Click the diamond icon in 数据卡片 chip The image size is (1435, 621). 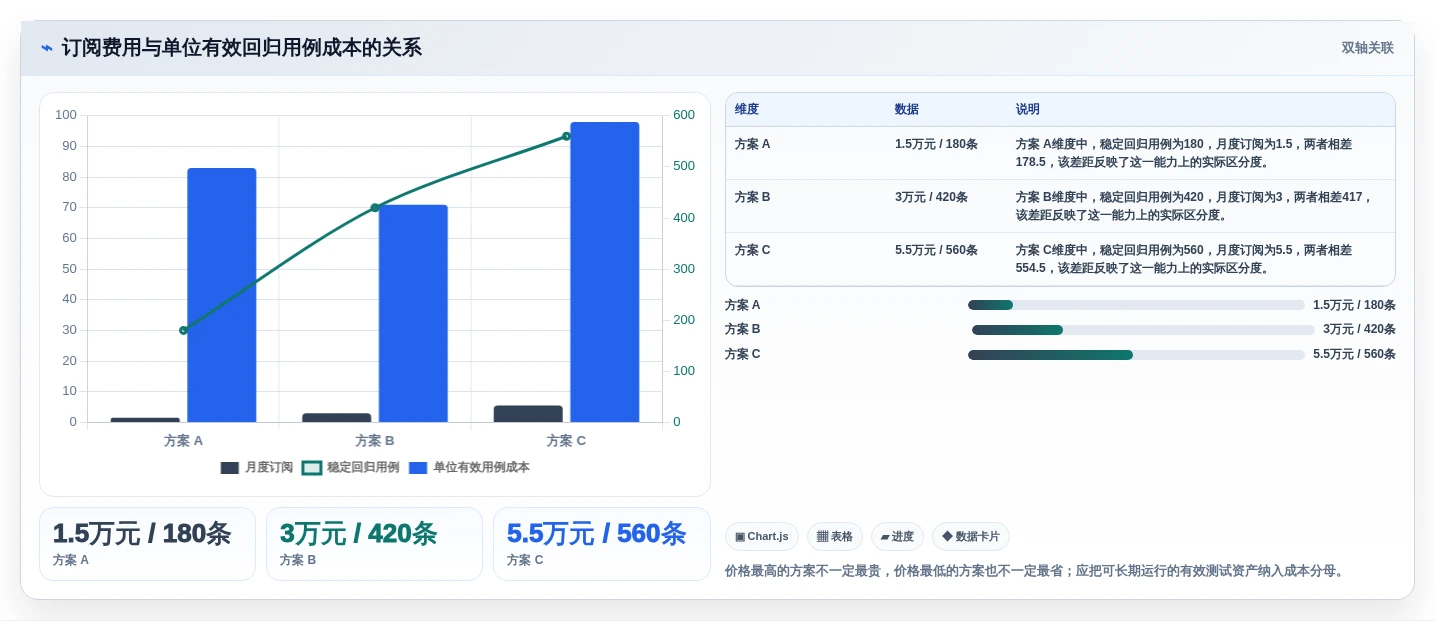947,537
